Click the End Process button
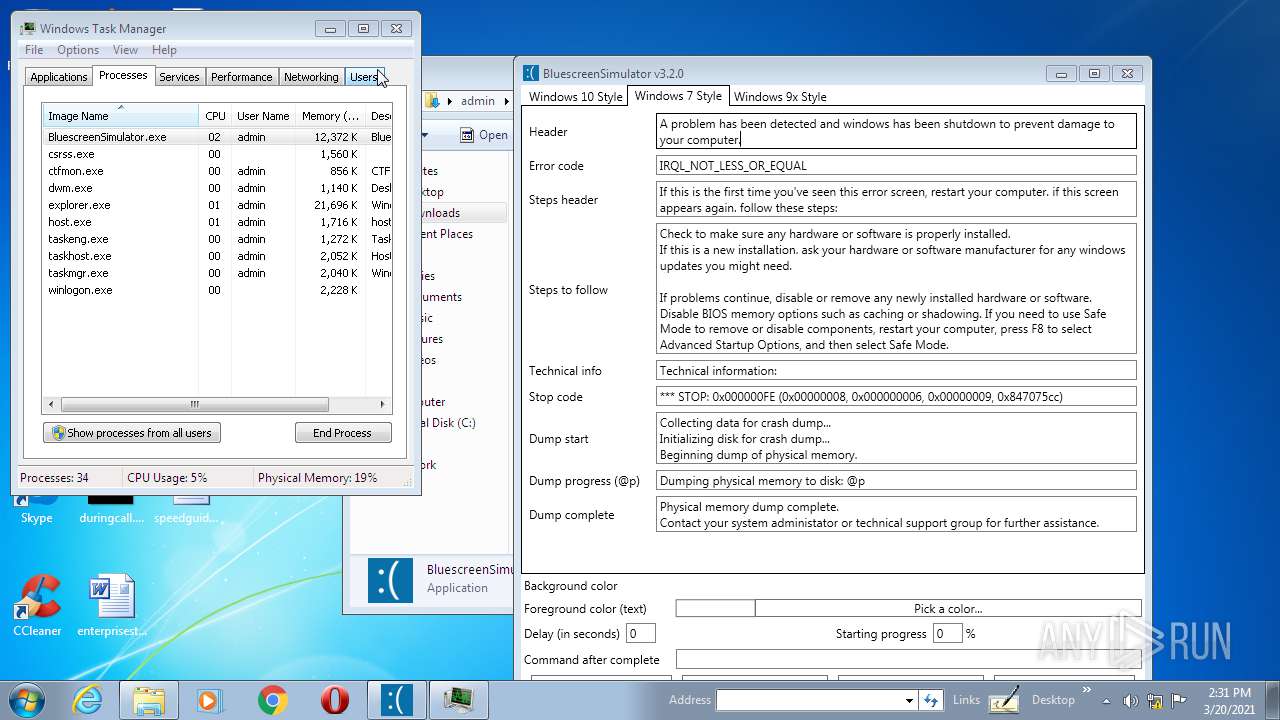Viewport: 1280px width, 720px height. (342, 433)
